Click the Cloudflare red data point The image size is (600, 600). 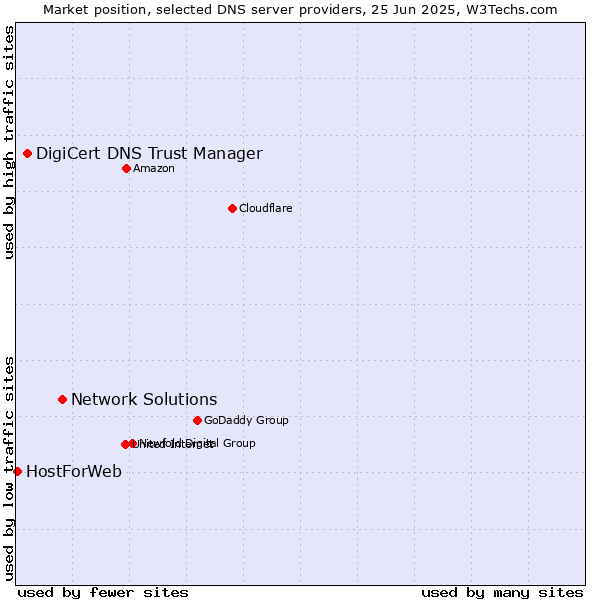tap(232, 209)
